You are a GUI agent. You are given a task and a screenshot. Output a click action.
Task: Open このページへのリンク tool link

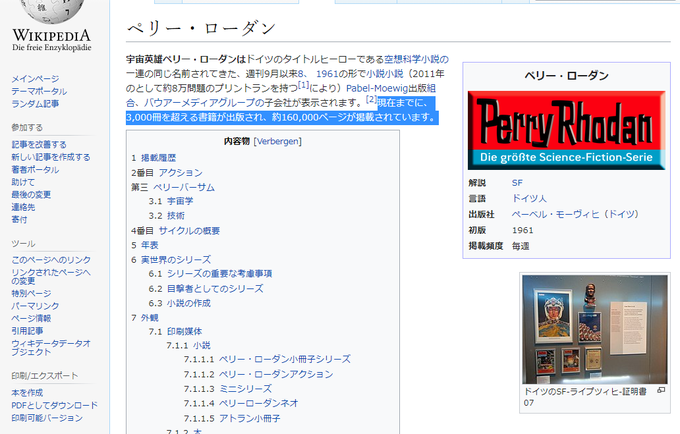click(51, 260)
